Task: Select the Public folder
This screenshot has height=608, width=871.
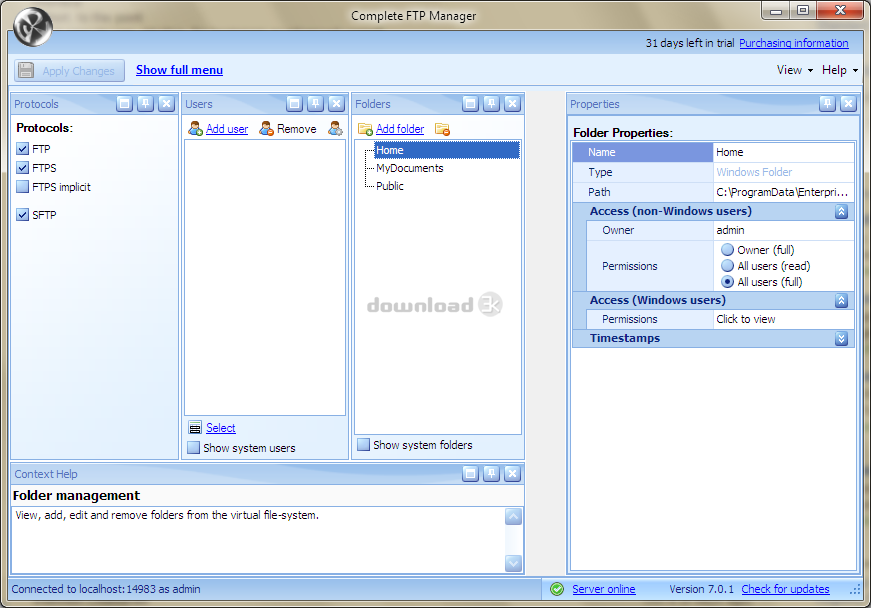Action: tap(389, 186)
